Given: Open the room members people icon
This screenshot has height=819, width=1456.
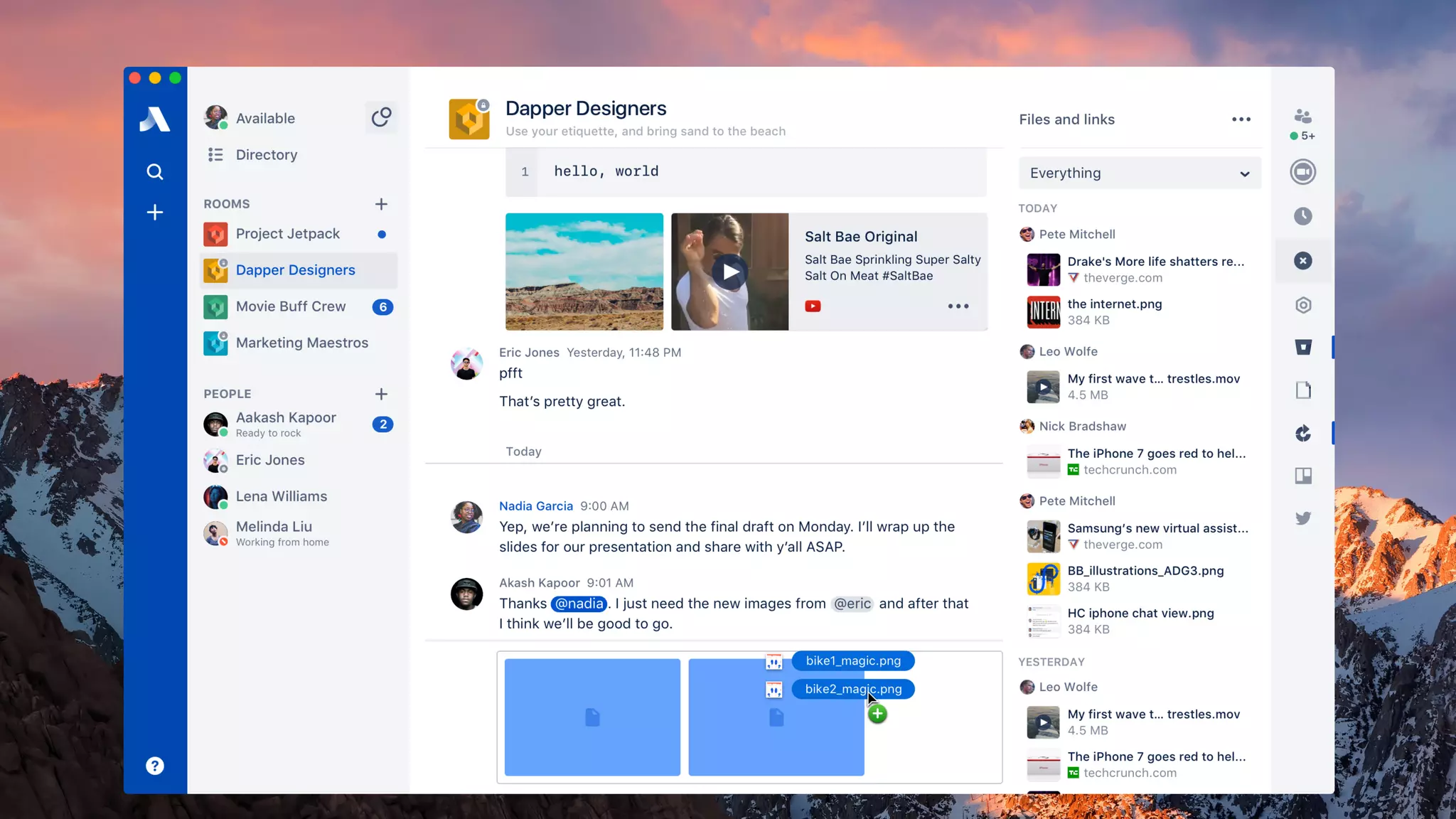Looking at the screenshot, I should pos(1302,117).
